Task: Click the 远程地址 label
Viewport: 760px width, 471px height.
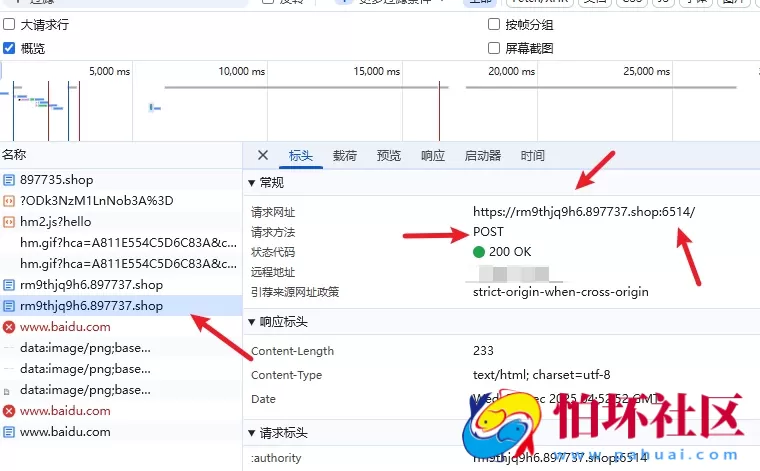Action: (x=273, y=272)
